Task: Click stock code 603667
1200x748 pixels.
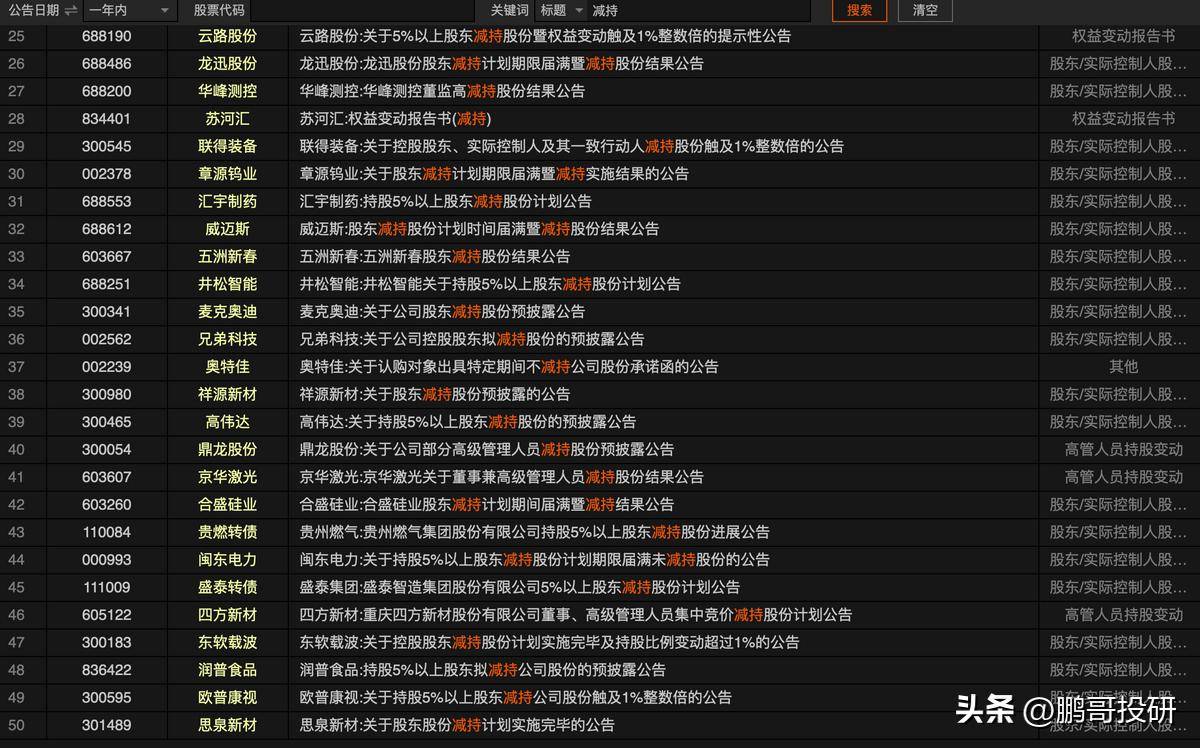Action: pos(106,256)
